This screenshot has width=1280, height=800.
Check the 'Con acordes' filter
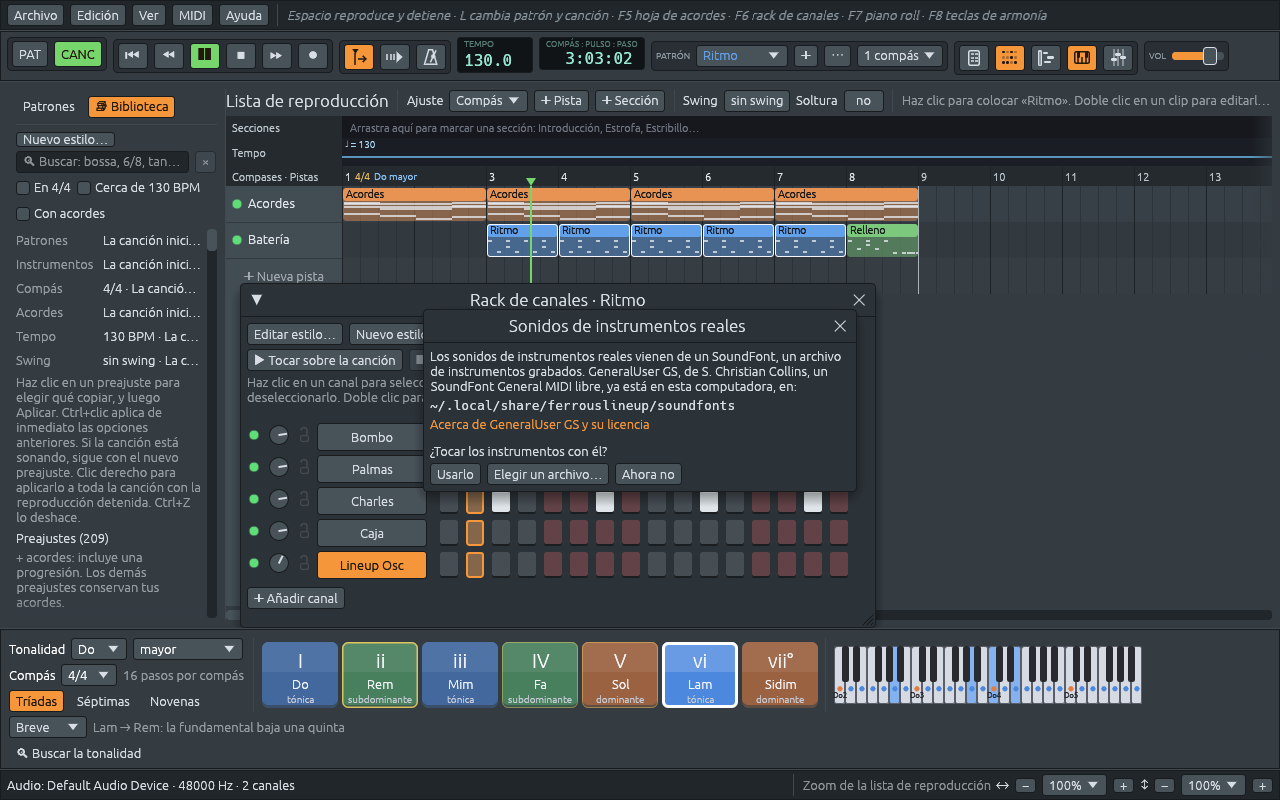coord(23,213)
